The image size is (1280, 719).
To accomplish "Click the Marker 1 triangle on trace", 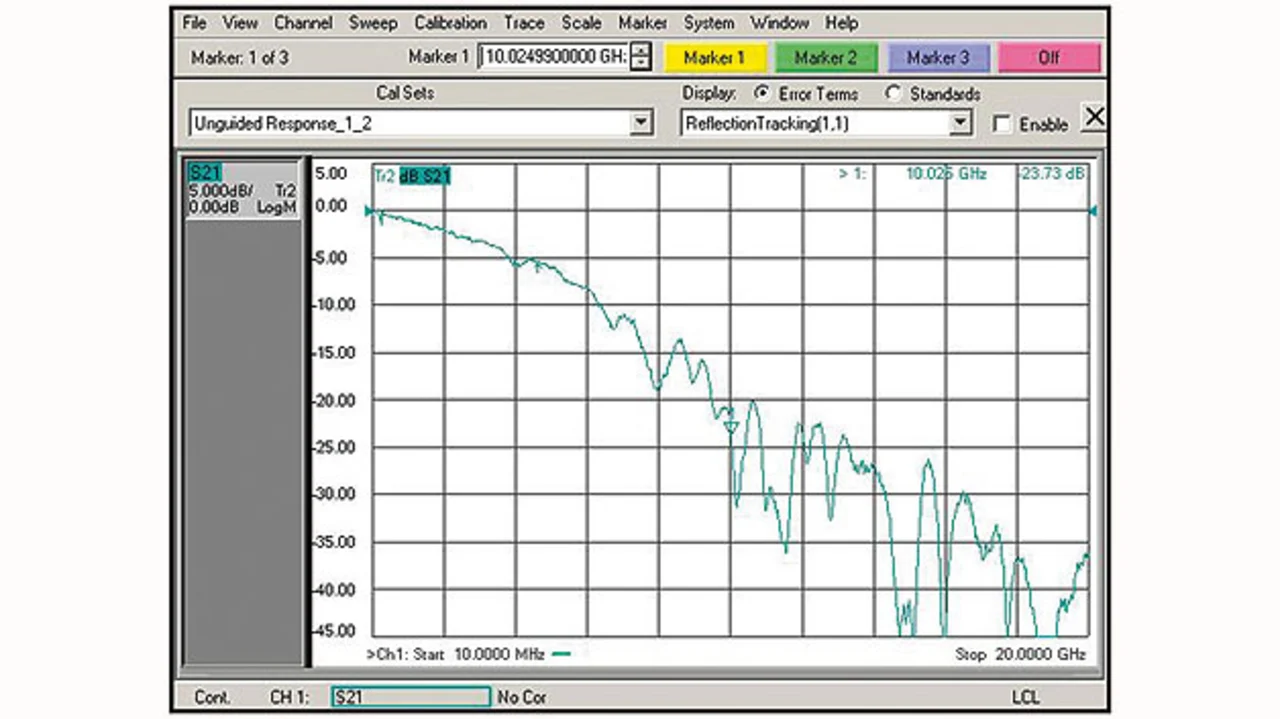I will (730, 427).
